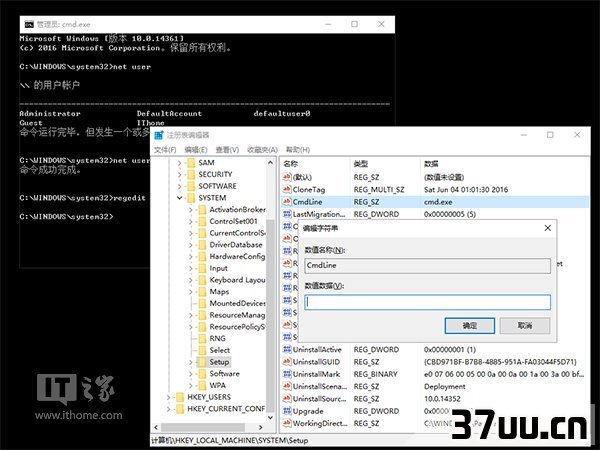600x450 pixels.
Task: Select the Select key in tree
Action: [220, 350]
